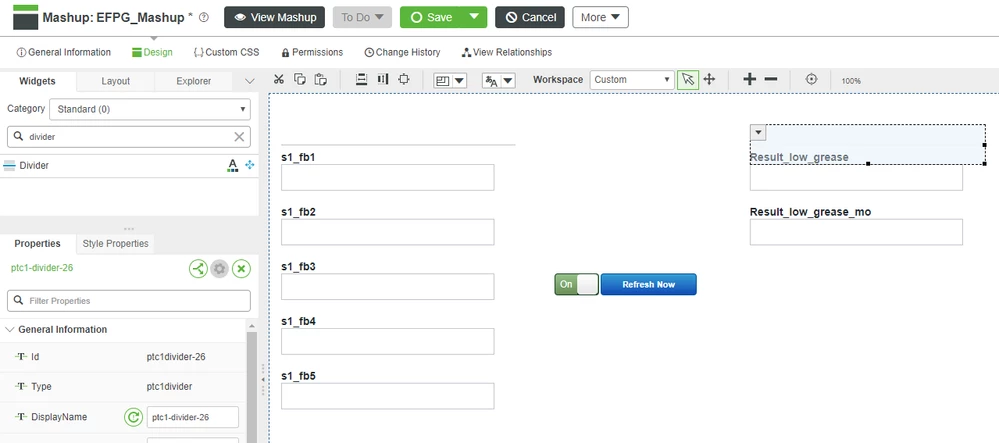This screenshot has width=999, height=443.
Task: Click the ptc1-divider-26 green widget name
Action: pyautogui.click(x=42, y=268)
